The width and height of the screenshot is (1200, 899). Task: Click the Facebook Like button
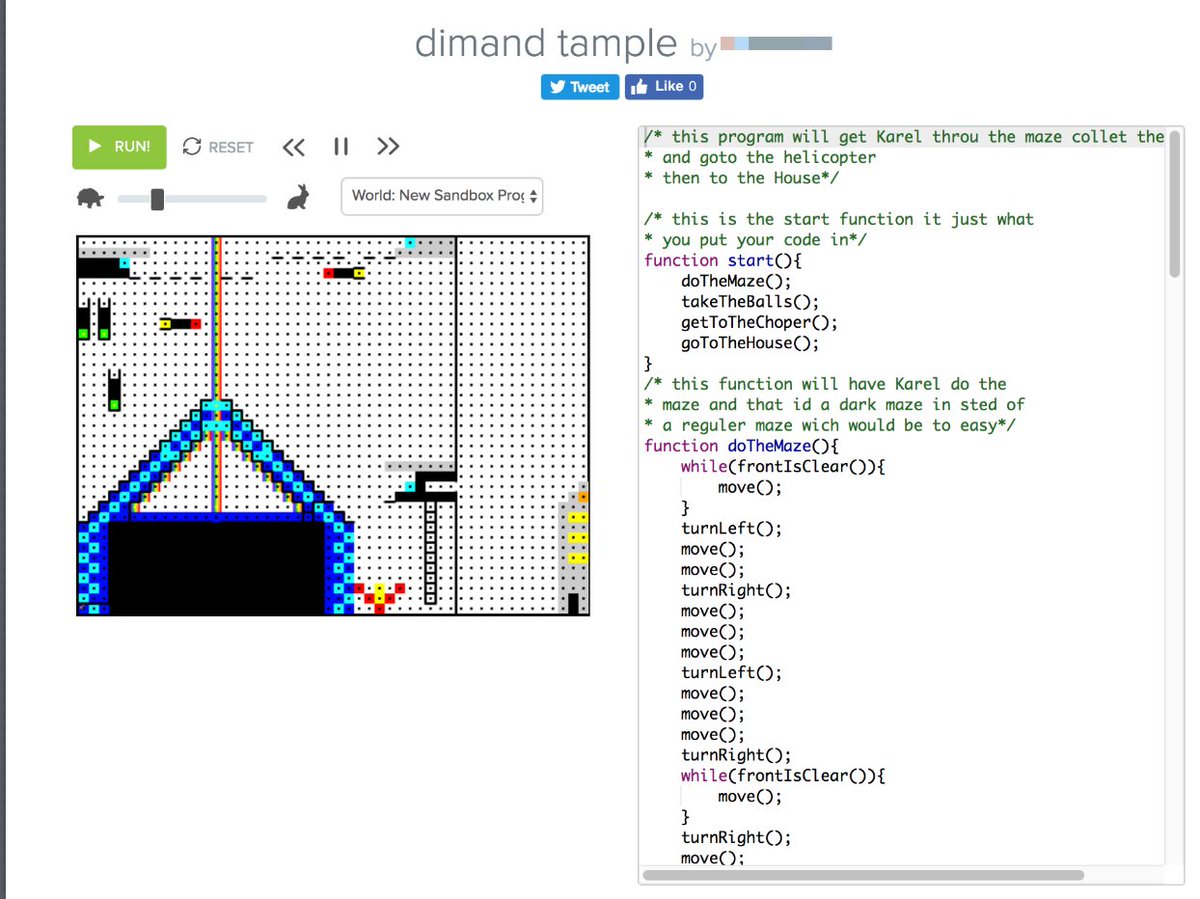point(664,87)
